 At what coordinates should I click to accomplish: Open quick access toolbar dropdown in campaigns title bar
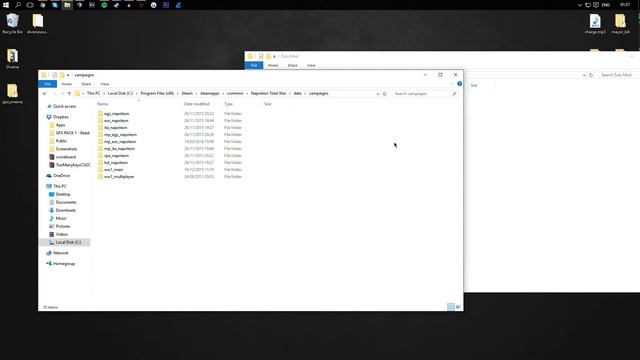(x=68, y=75)
